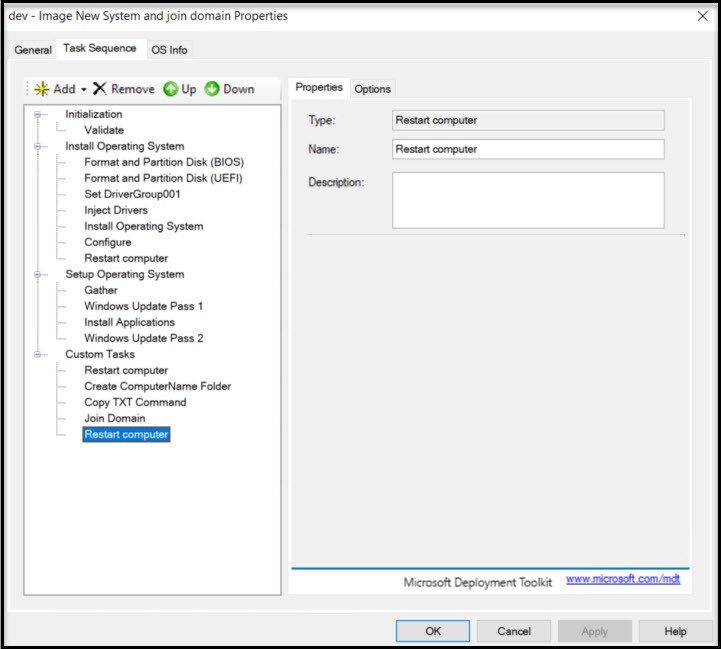The width and height of the screenshot is (721, 649).
Task: Open the www.microsoft.com/mdt link
Action: coord(623,579)
